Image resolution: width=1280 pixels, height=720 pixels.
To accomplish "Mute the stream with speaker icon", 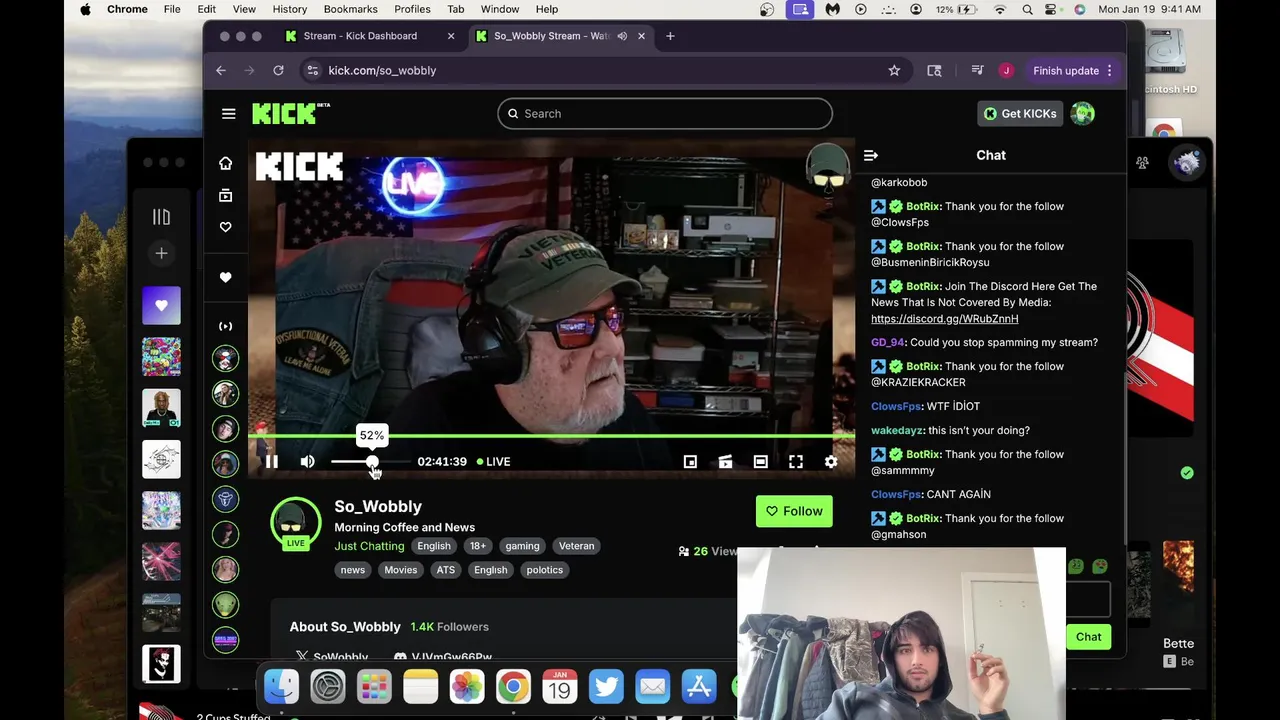I will pos(307,461).
